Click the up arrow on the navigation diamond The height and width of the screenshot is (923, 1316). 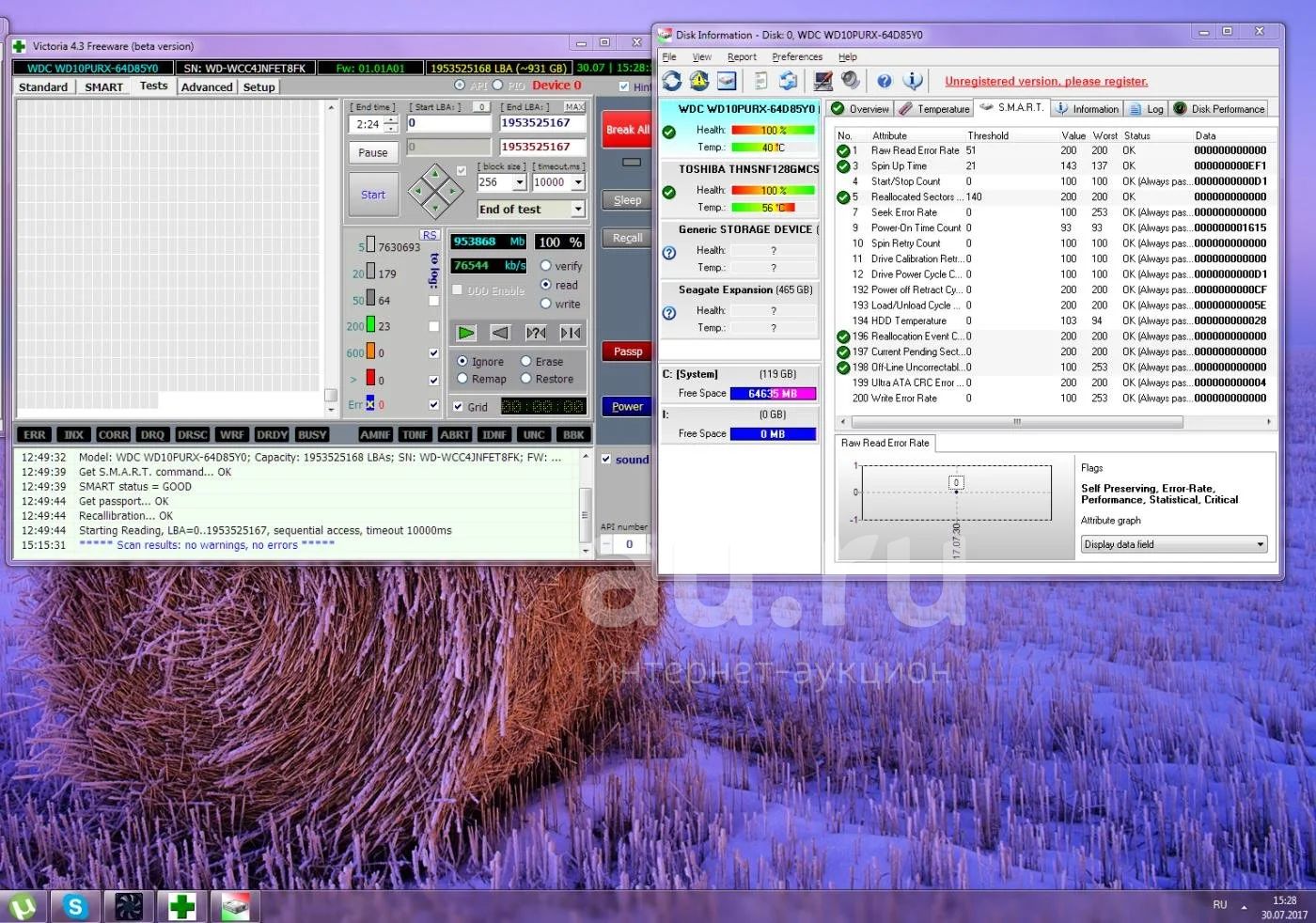[434, 175]
